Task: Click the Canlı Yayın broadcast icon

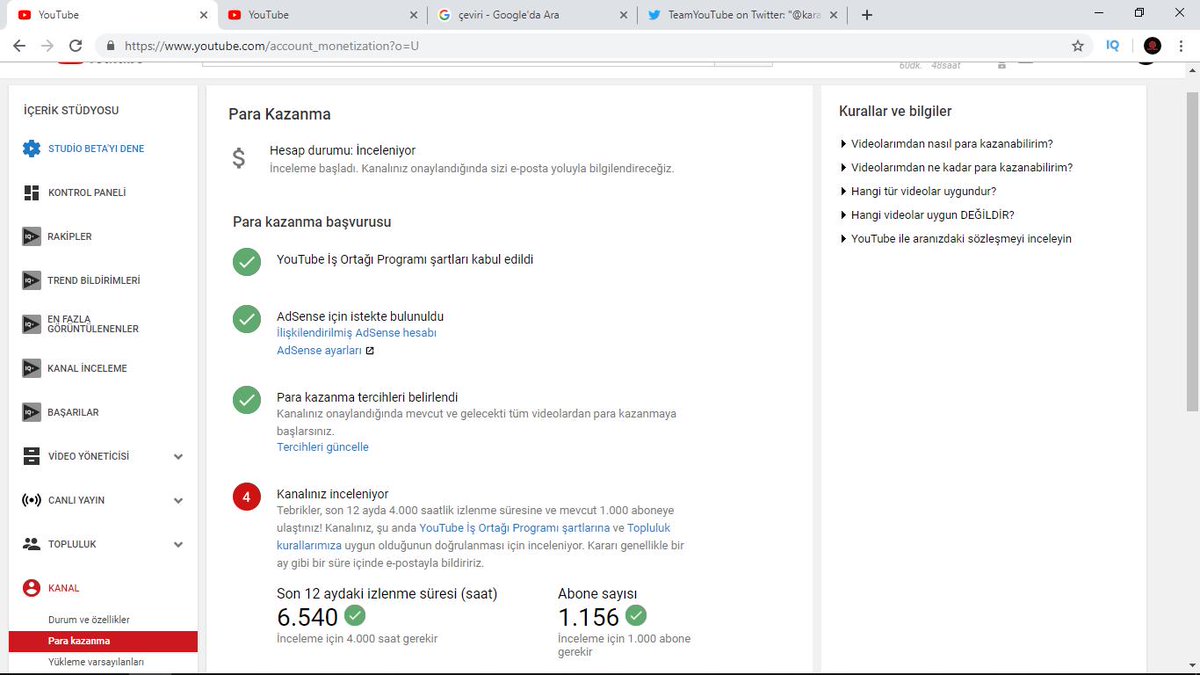Action: point(31,500)
